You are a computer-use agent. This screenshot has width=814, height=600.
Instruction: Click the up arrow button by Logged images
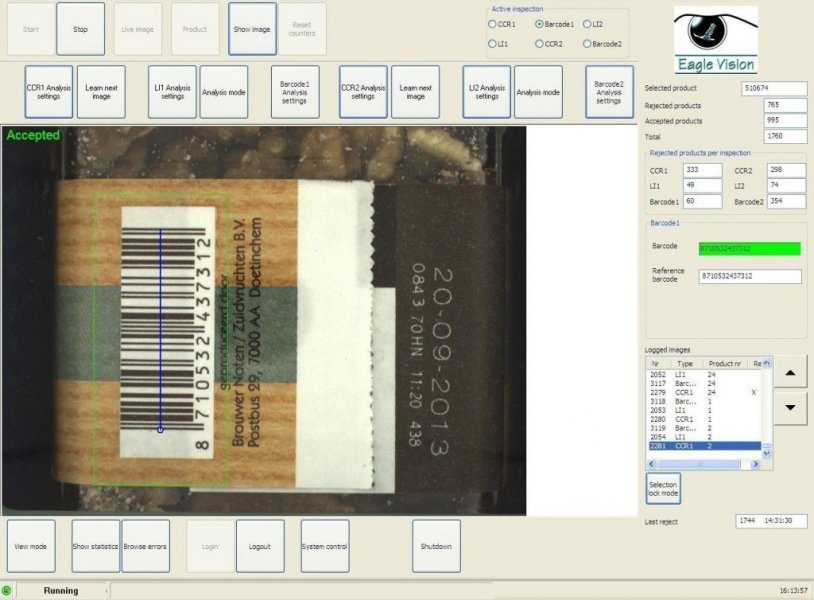click(x=790, y=372)
